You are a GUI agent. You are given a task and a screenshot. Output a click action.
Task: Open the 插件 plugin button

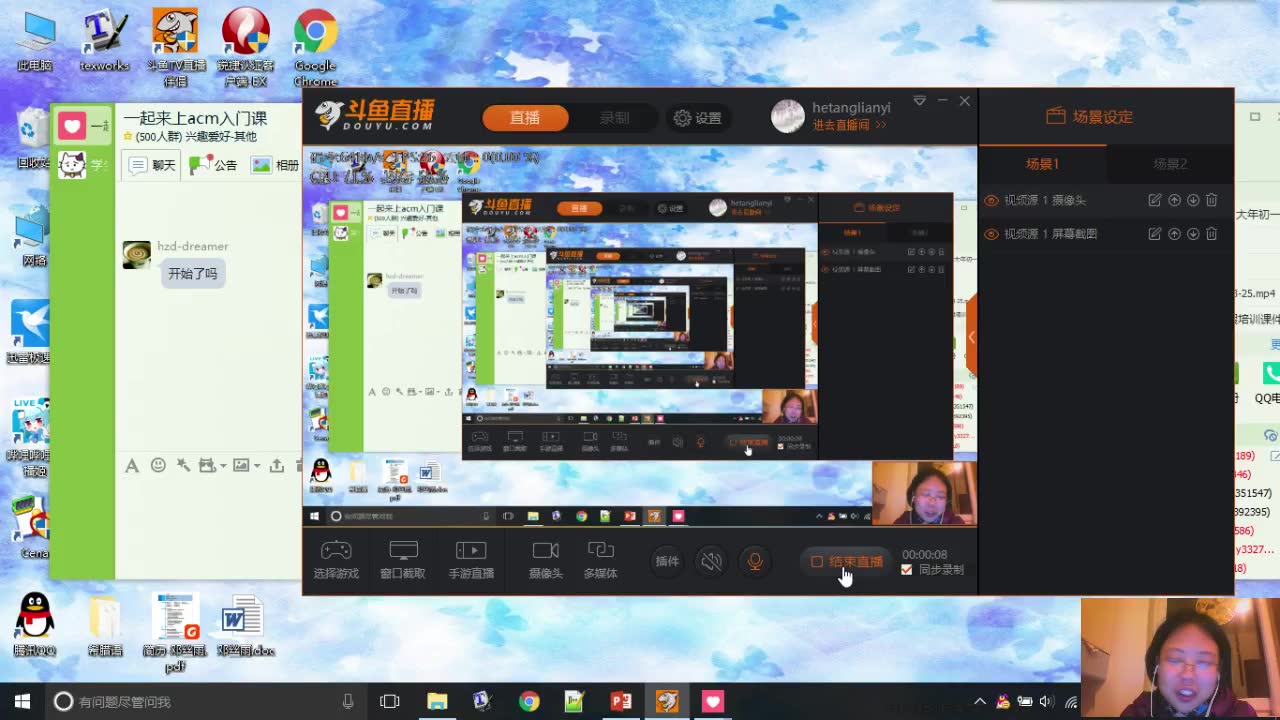pos(667,561)
